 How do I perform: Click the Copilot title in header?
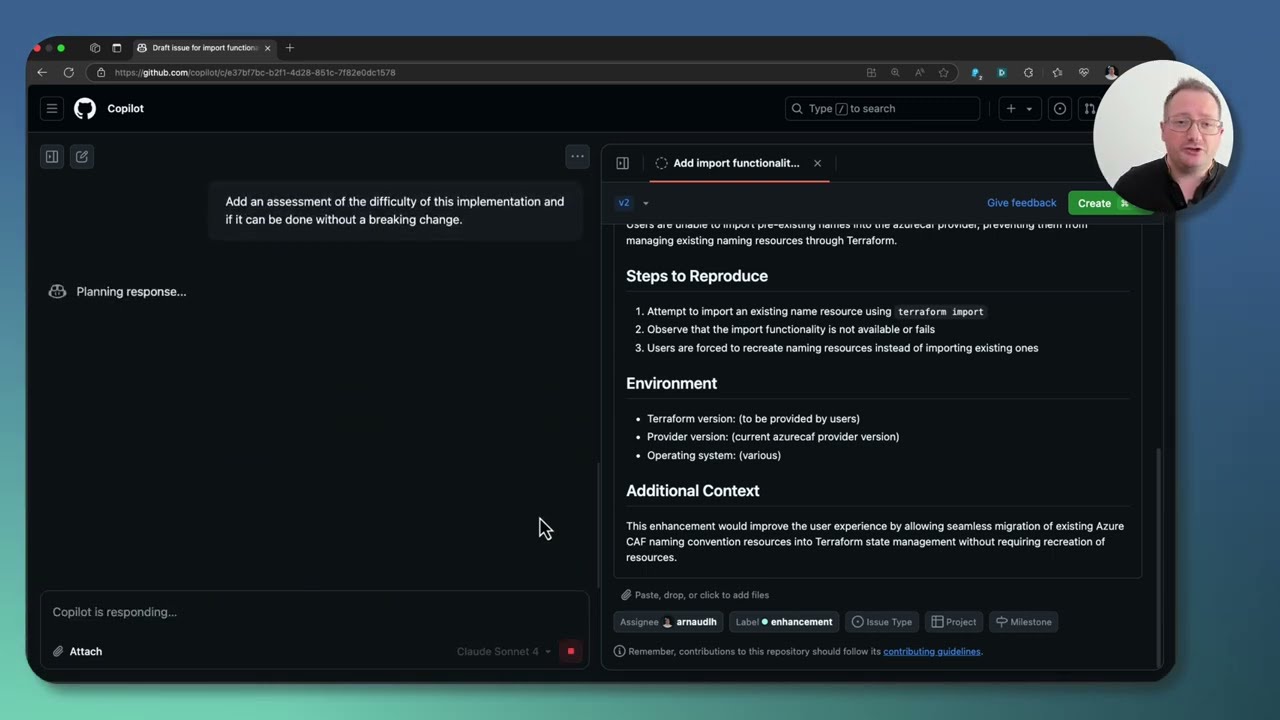coord(126,108)
